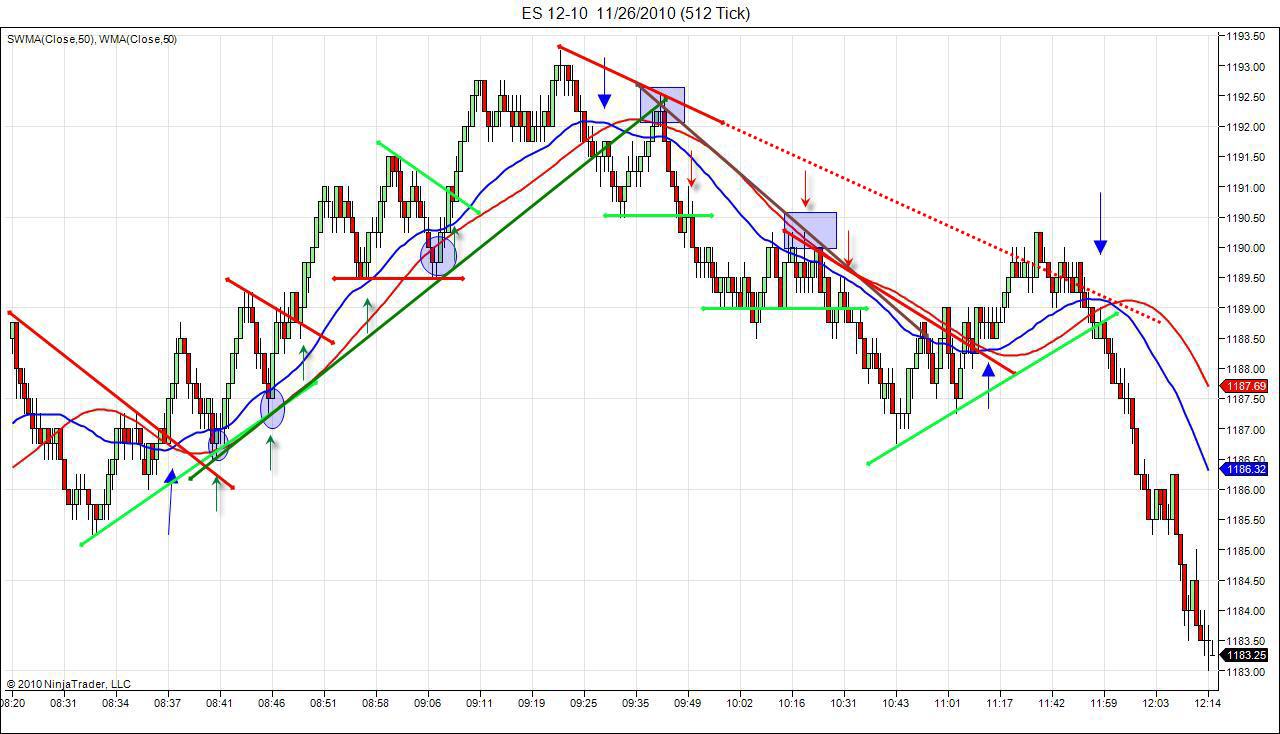Choose the 09:06 time axis label

coord(428,703)
